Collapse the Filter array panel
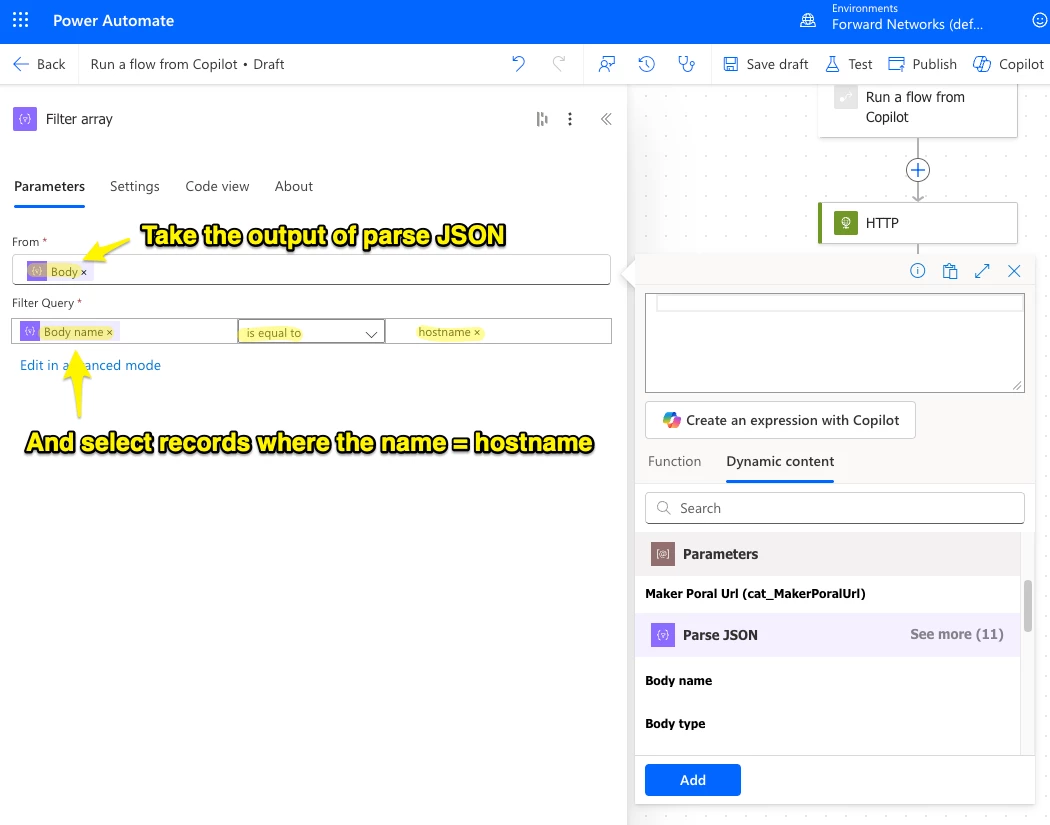Viewport: 1050px width, 825px height. coord(606,119)
